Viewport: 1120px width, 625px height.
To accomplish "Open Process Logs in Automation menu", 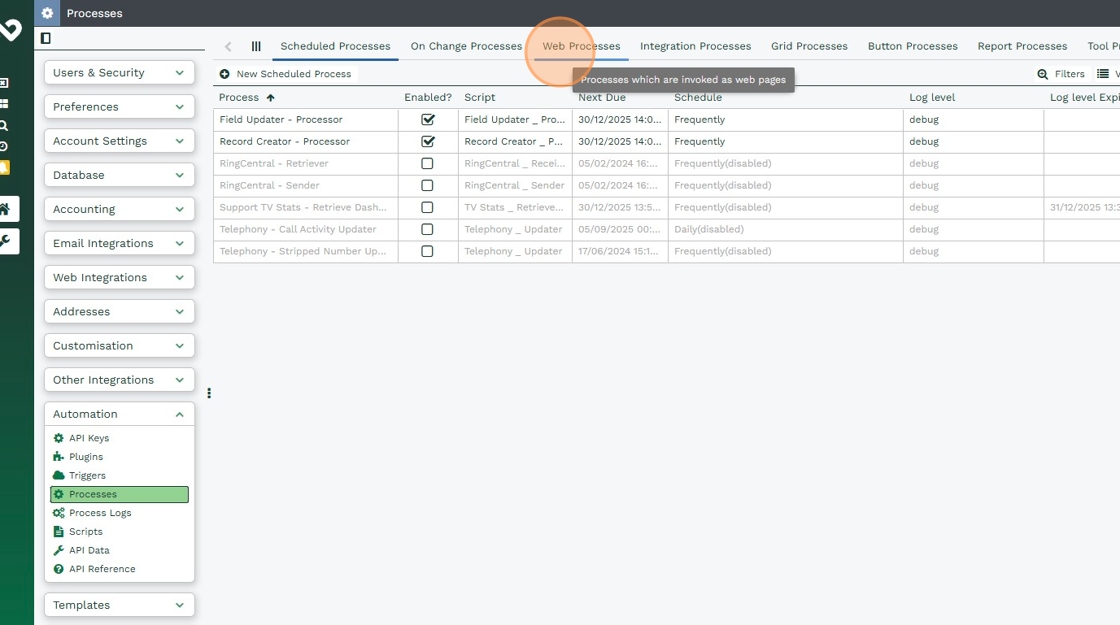I will click(x=100, y=513).
